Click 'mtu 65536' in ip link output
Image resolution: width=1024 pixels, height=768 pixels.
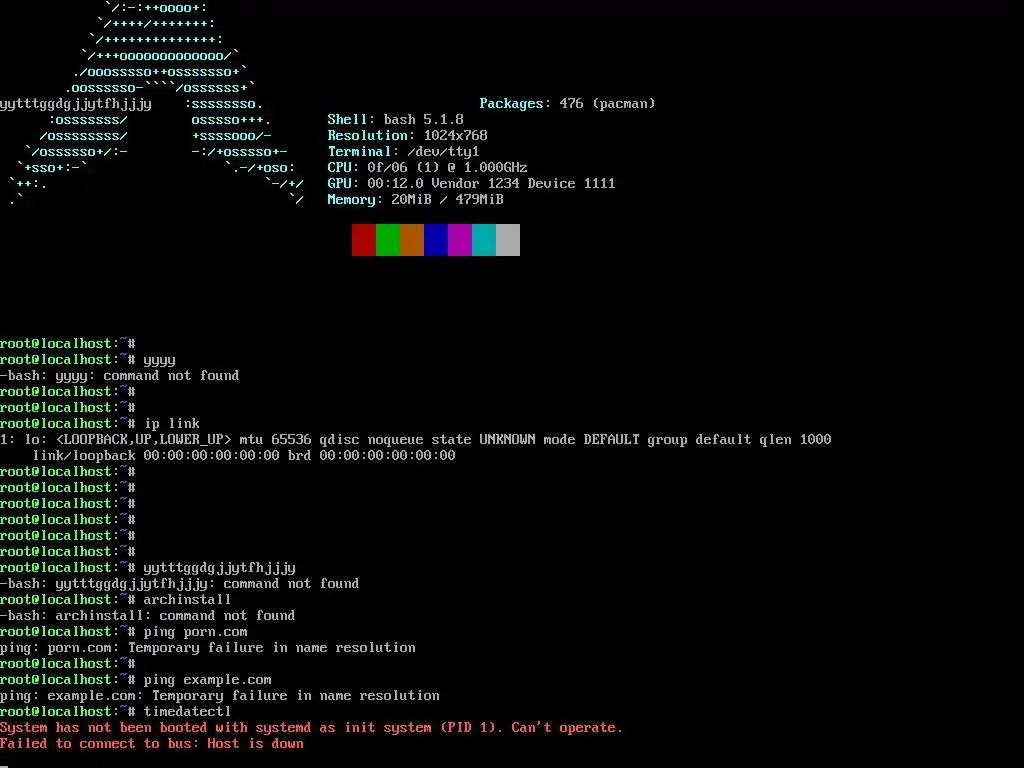pyautogui.click(x=276, y=440)
